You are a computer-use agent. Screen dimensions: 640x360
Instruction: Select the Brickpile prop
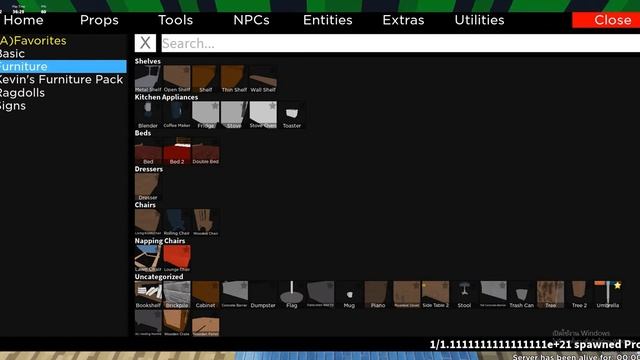tap(177, 295)
